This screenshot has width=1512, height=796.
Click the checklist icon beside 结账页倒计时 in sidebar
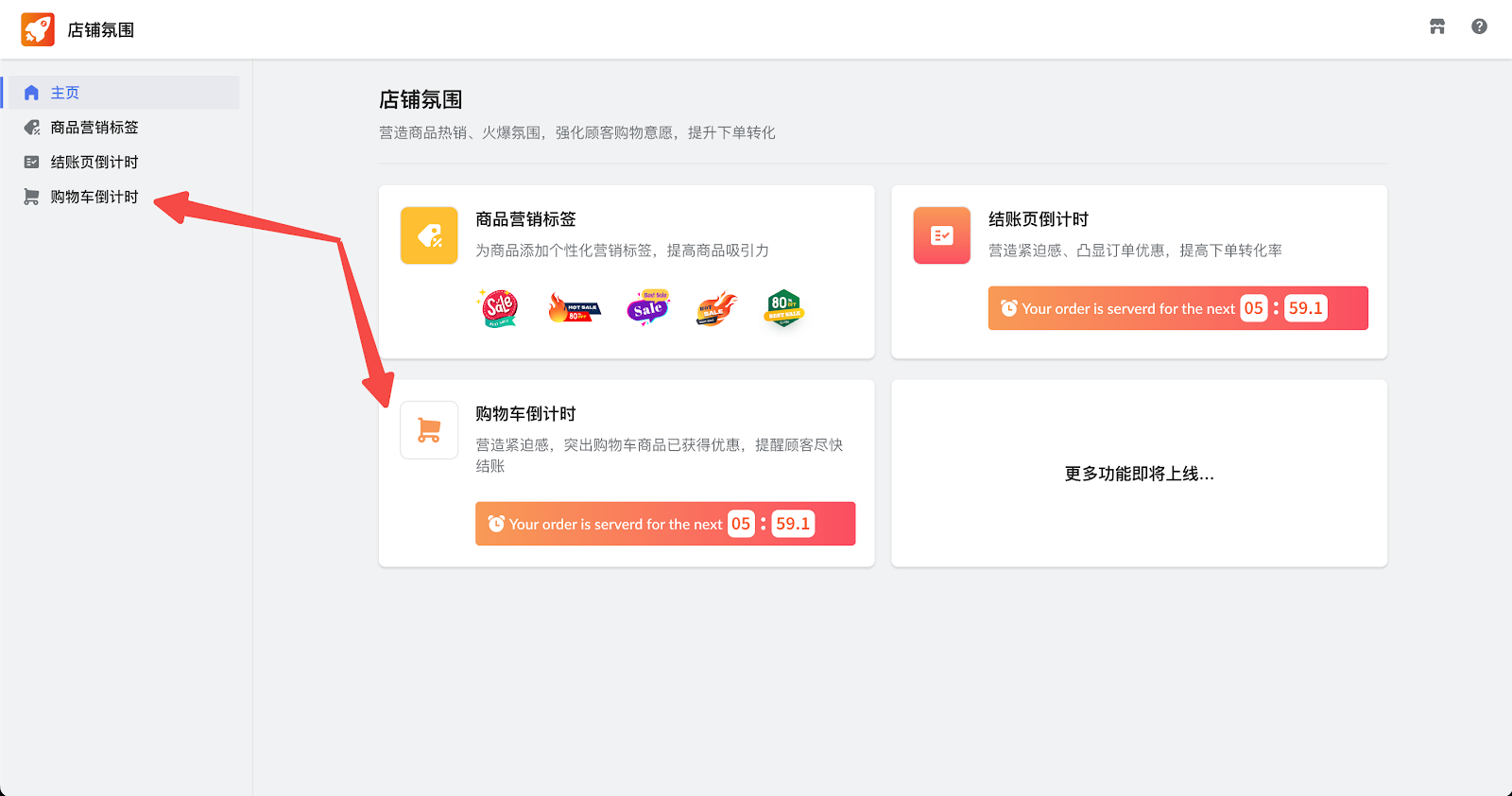click(x=31, y=162)
